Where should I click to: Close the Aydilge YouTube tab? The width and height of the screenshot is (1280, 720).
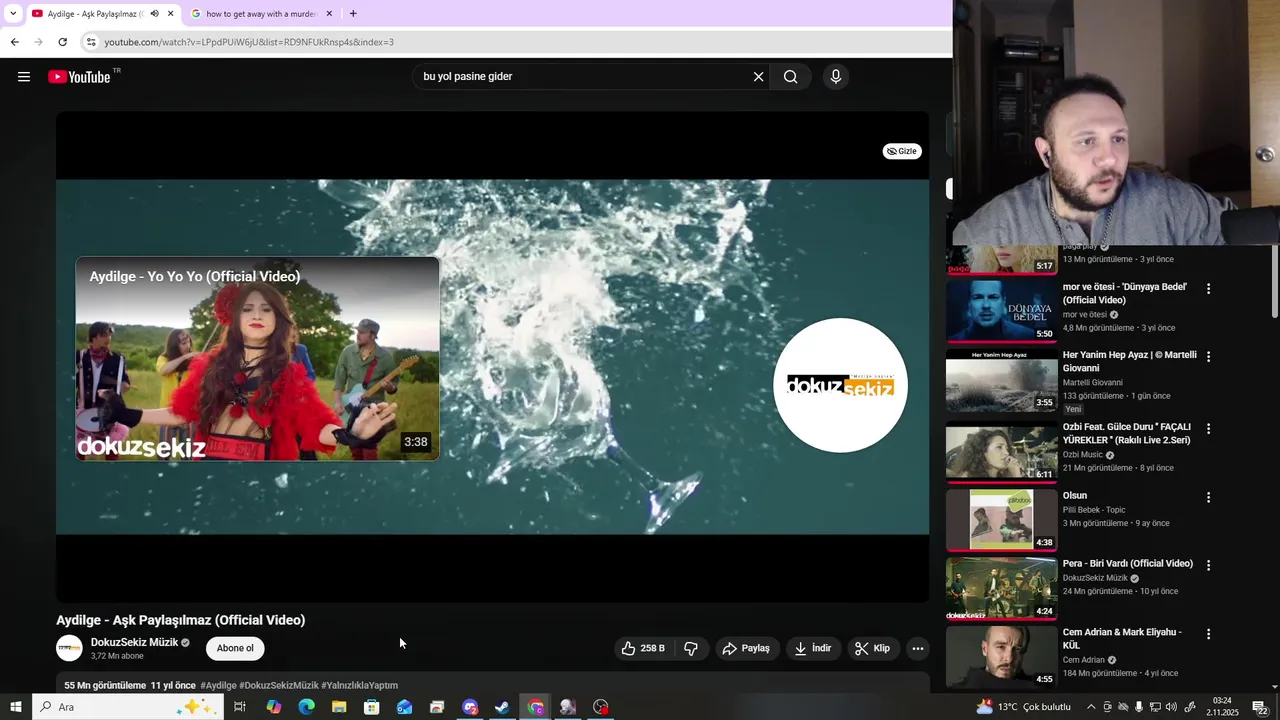coord(171,14)
